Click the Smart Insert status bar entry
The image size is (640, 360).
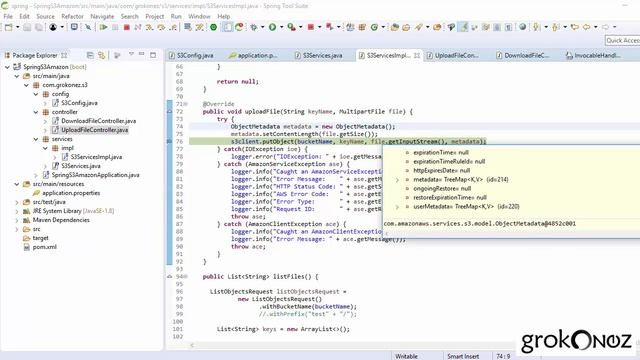pos(463,356)
